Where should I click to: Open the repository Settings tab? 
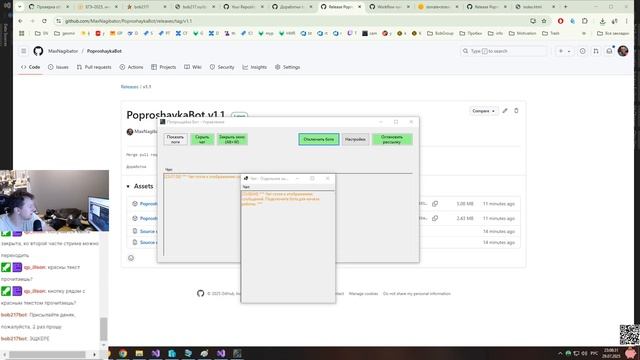288,67
